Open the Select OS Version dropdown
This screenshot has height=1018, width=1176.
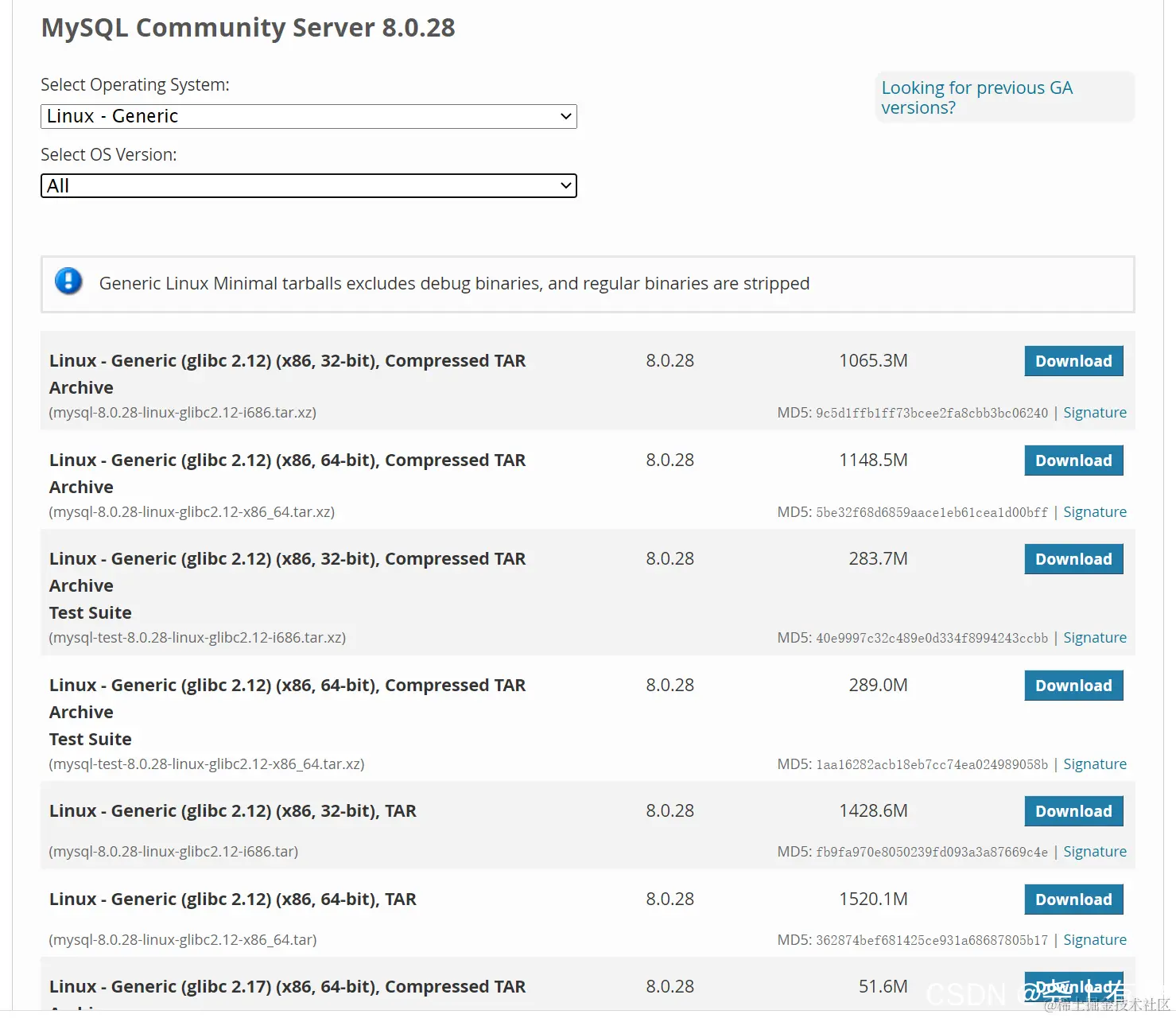click(309, 186)
